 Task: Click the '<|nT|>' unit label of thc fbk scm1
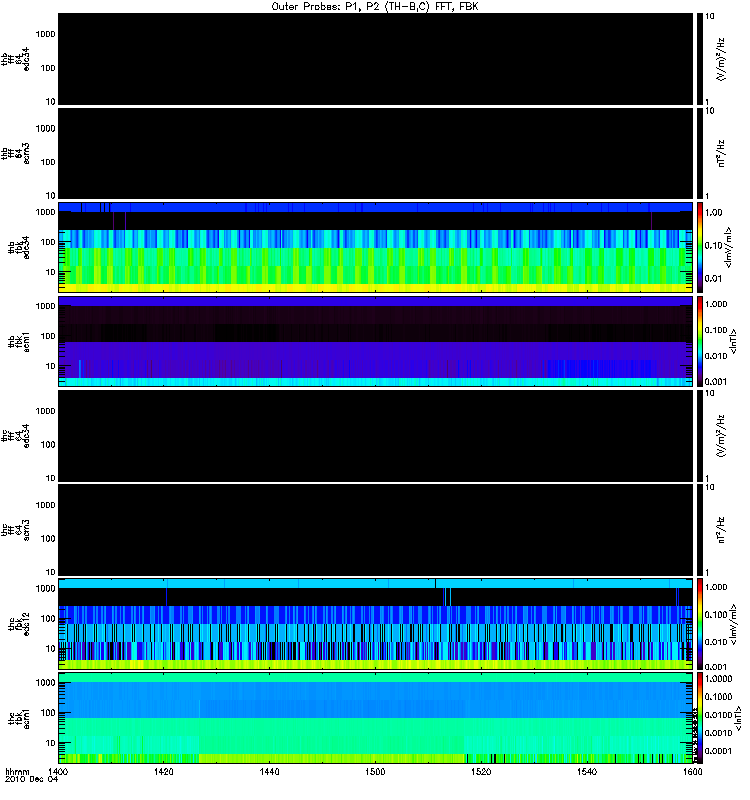click(x=738, y=718)
